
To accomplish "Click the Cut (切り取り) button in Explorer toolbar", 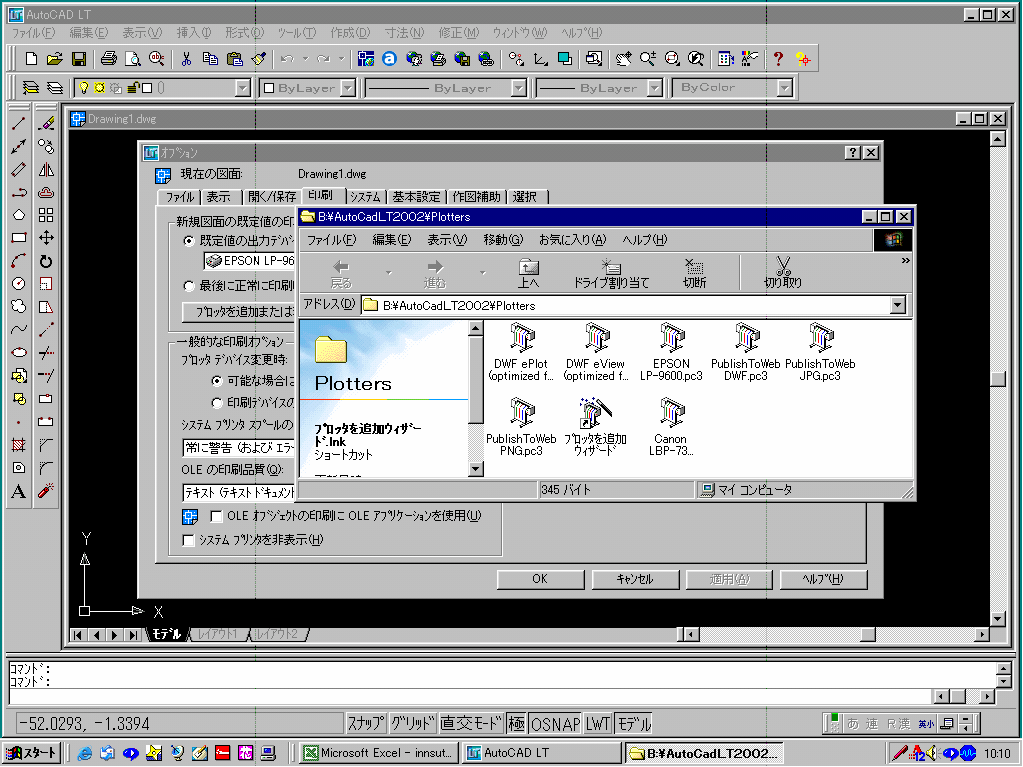I will click(x=783, y=273).
